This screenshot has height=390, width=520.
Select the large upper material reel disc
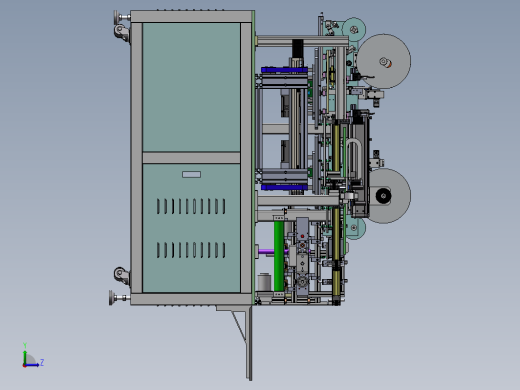point(385,61)
